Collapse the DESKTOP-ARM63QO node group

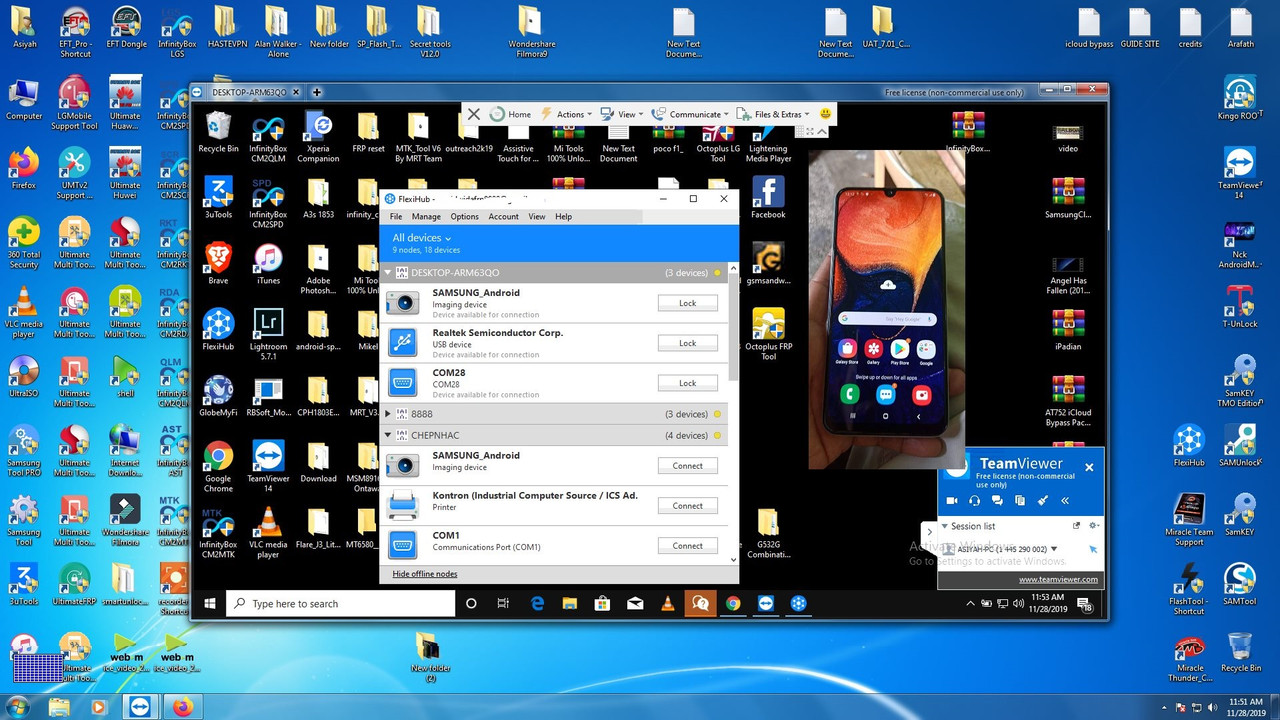click(388, 273)
